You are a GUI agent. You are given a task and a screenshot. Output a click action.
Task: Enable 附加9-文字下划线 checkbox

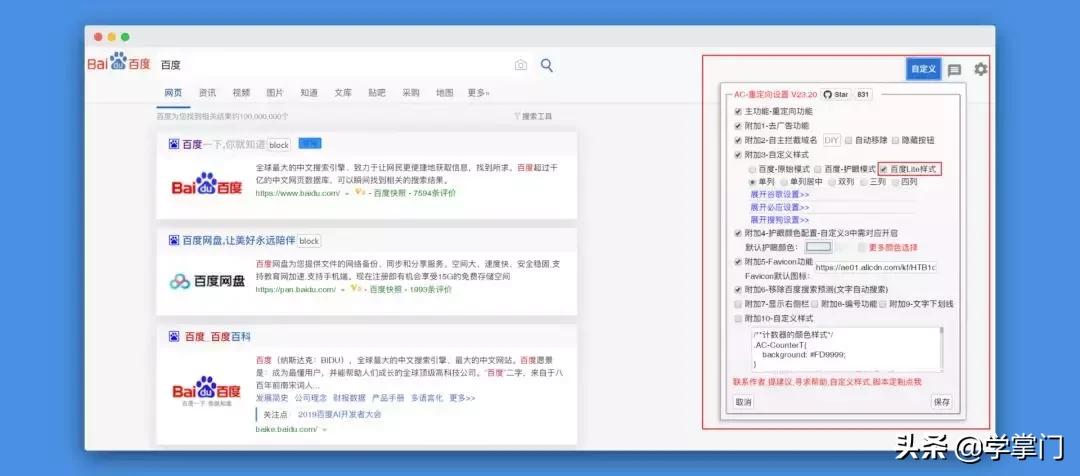pos(882,304)
